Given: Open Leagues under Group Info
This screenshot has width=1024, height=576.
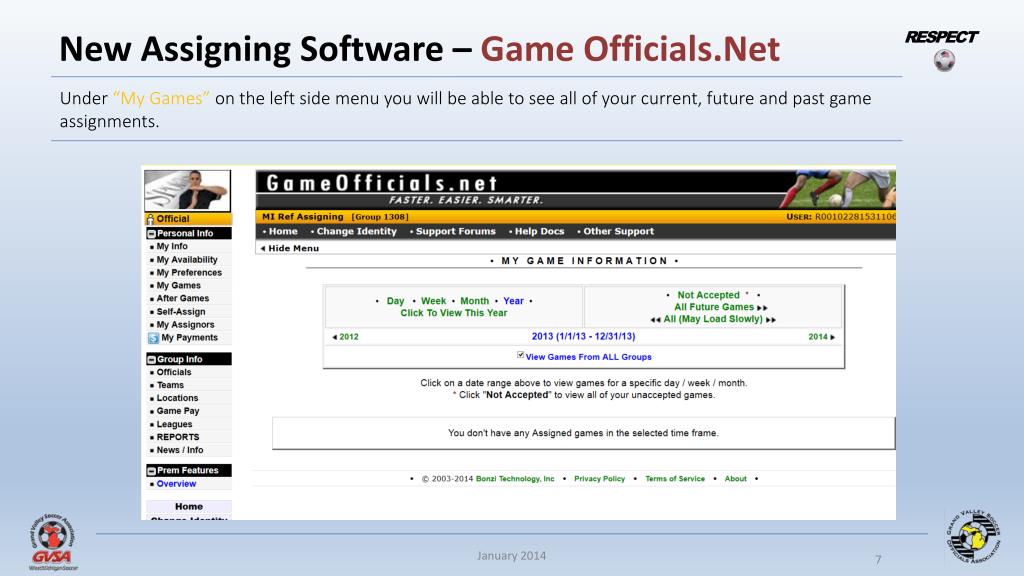Looking at the screenshot, I should coord(174,424).
